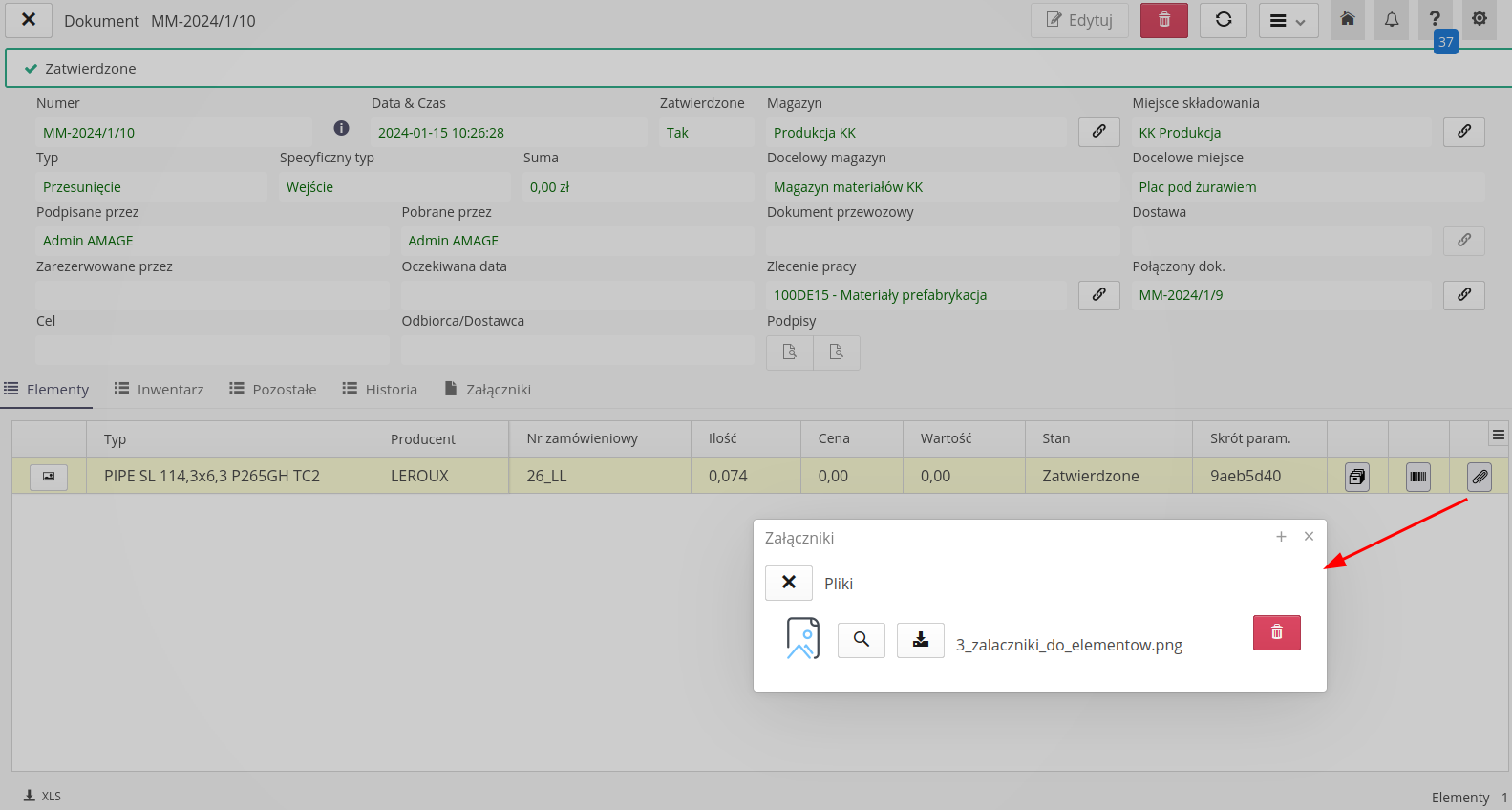Delete the attachment with red trash button

click(1276, 632)
